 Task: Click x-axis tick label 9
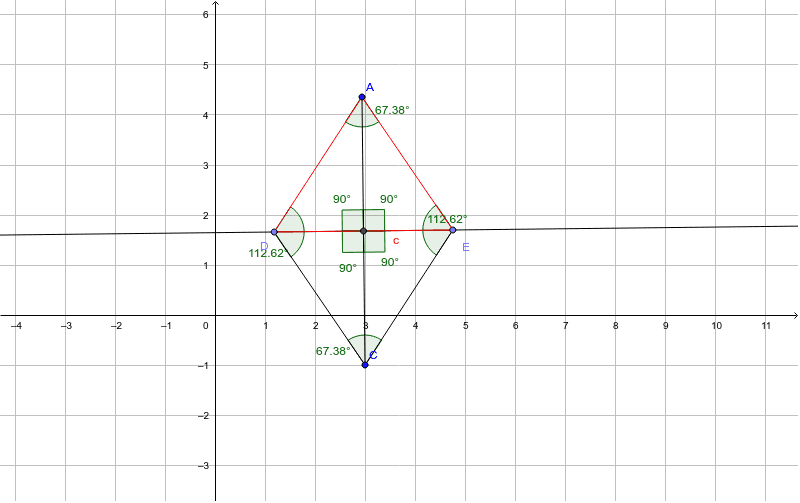pos(665,325)
